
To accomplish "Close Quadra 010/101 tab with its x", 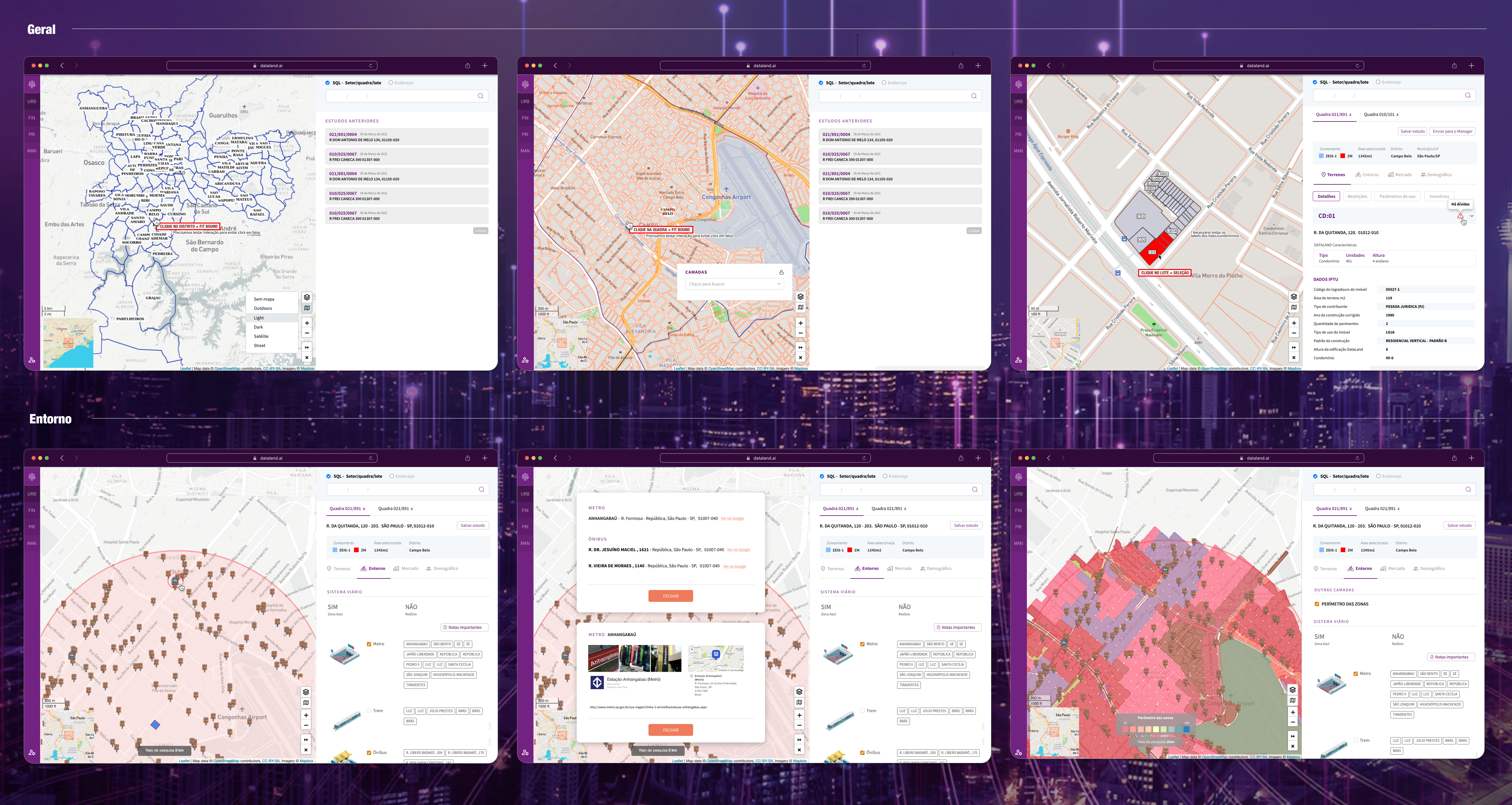I will click(x=1397, y=115).
